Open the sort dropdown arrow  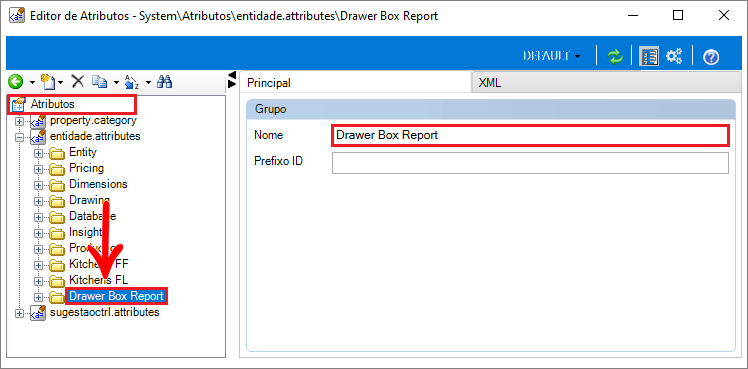coord(148,83)
